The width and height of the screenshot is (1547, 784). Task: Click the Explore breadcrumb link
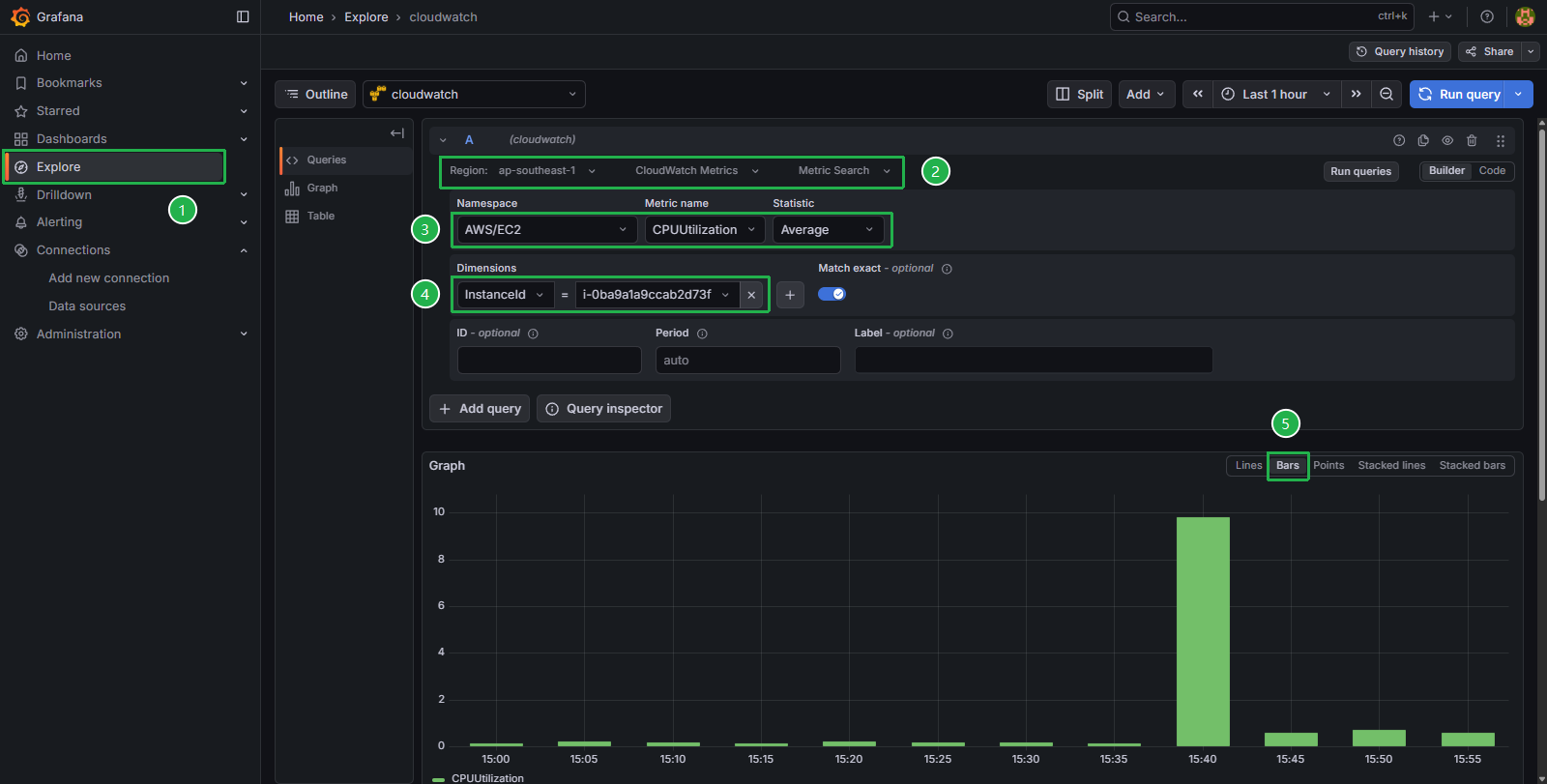pyautogui.click(x=366, y=17)
